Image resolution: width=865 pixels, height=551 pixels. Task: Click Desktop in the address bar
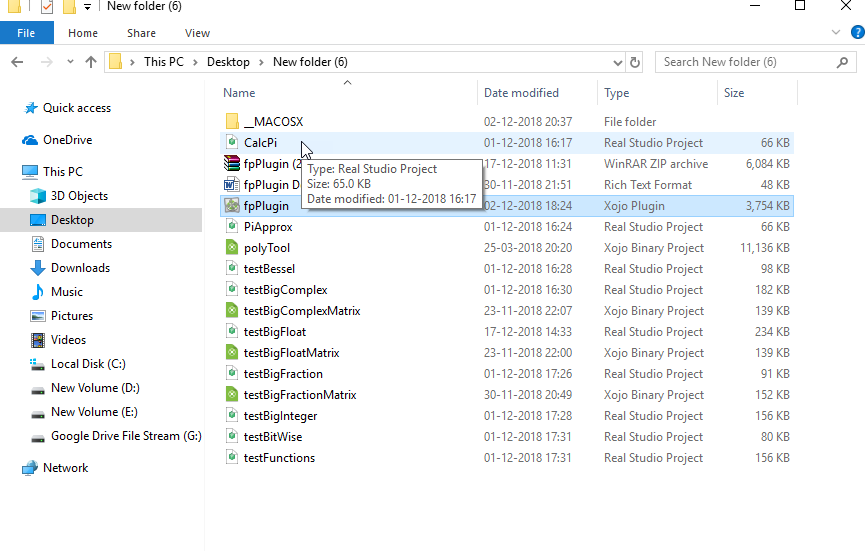(x=228, y=62)
